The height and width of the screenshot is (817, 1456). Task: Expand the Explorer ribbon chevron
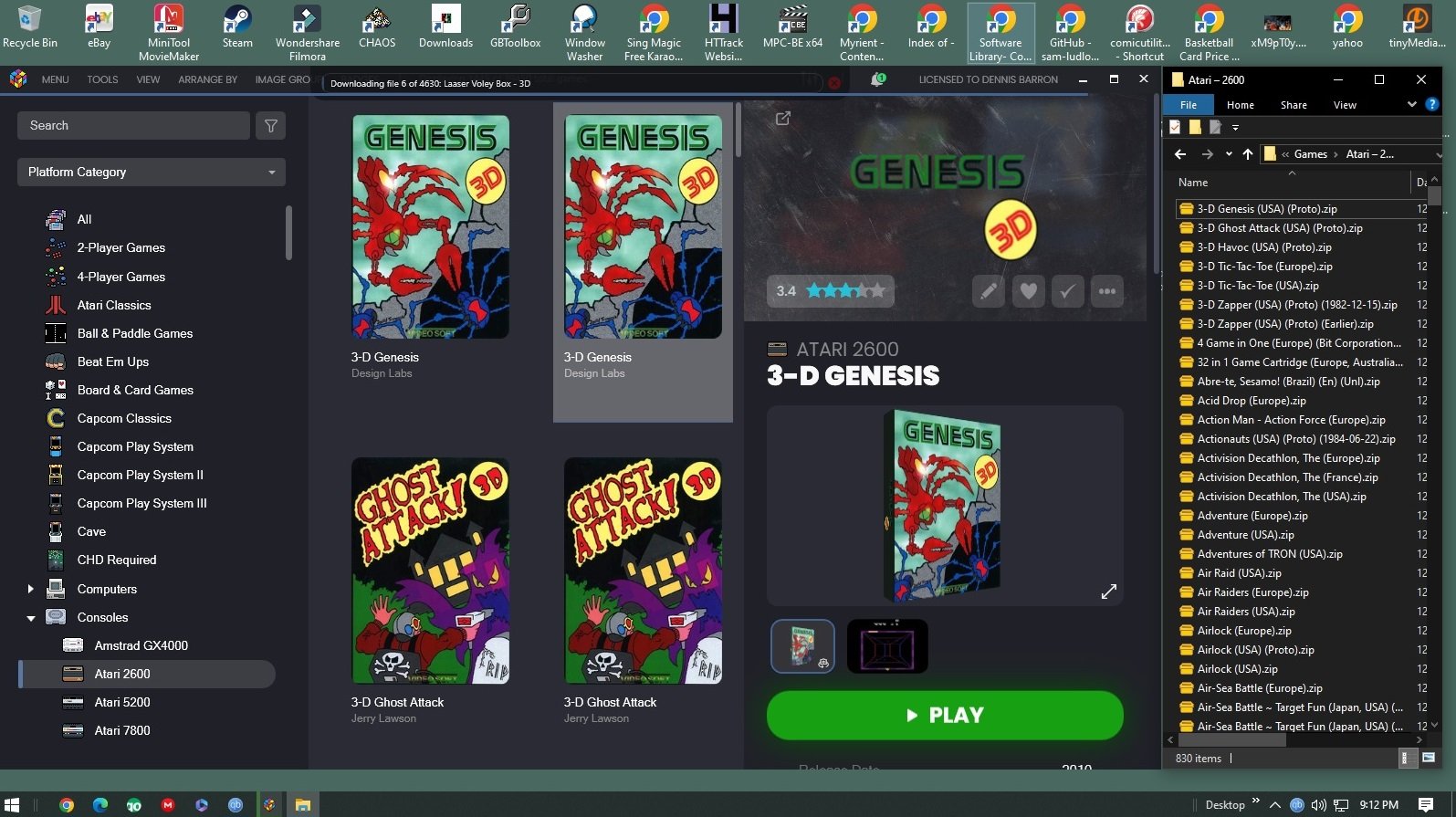click(x=1411, y=105)
